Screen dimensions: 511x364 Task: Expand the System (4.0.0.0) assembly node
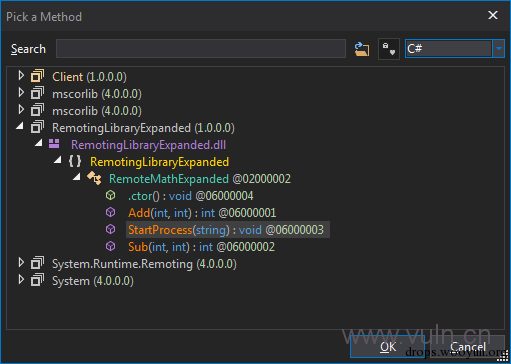[x=21, y=280]
